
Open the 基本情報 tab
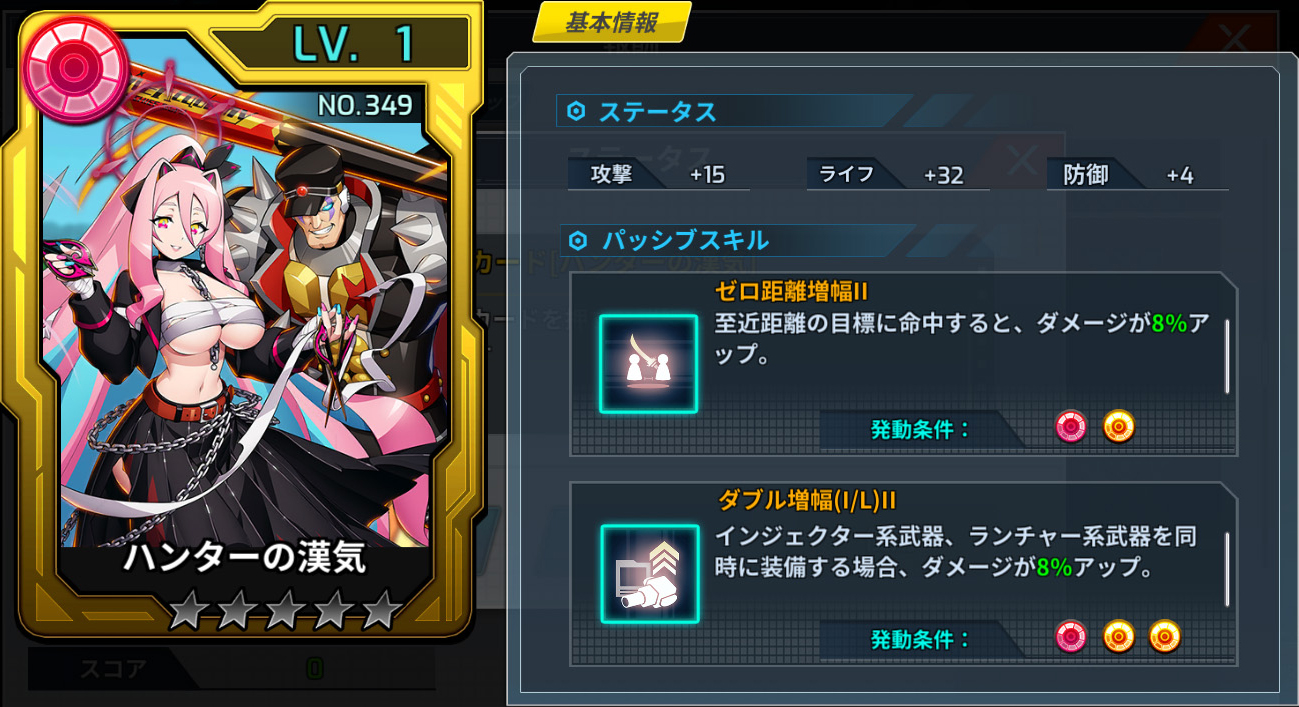coord(611,22)
